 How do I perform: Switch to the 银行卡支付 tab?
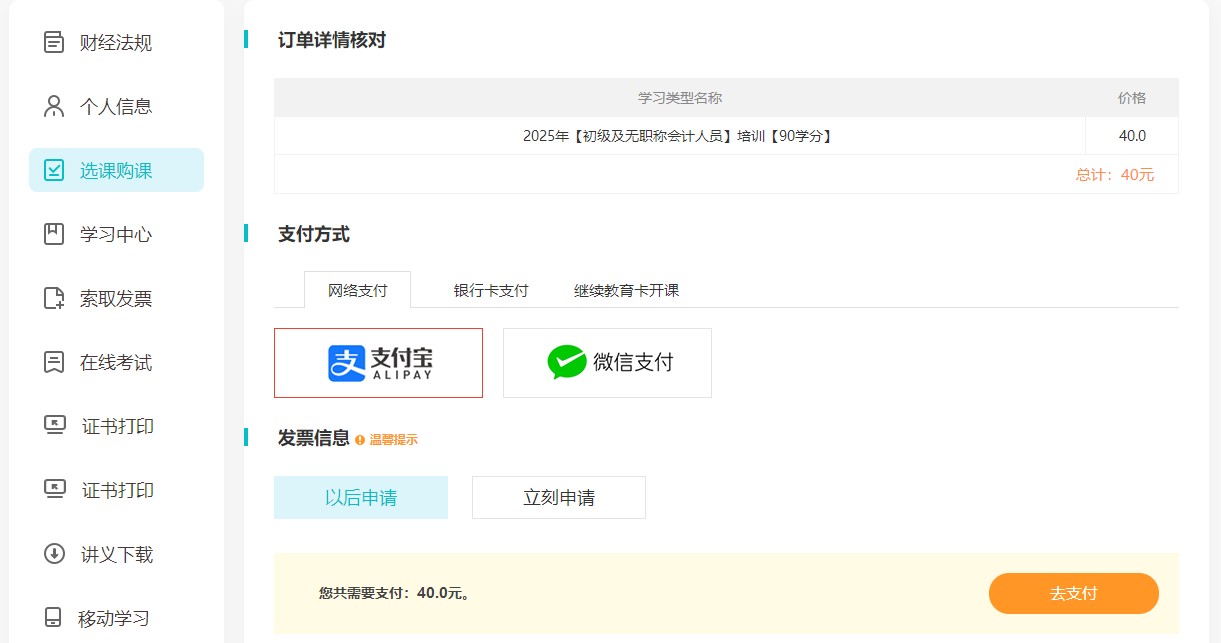(x=491, y=291)
